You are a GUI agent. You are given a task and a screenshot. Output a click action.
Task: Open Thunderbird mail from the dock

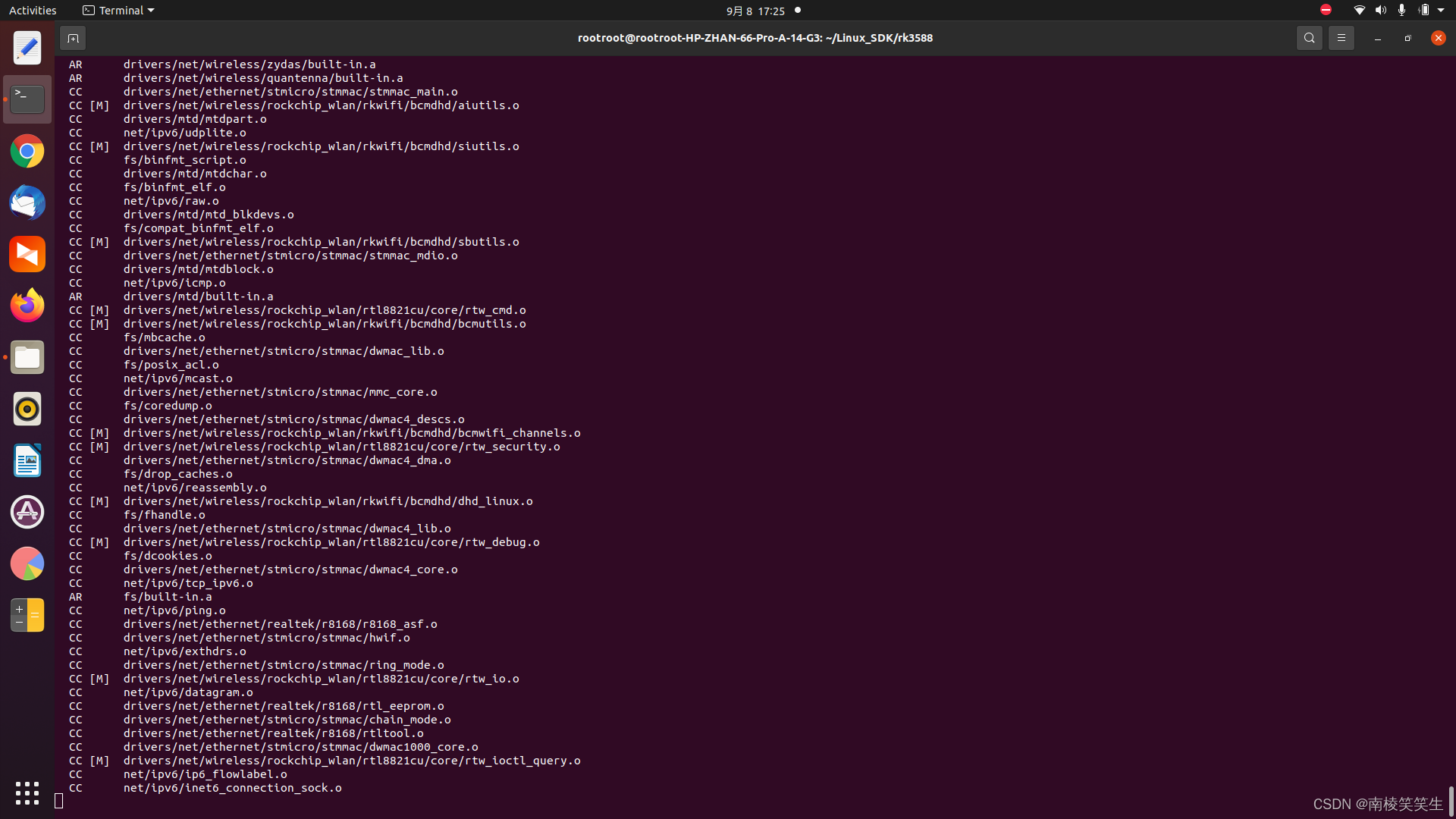pyautogui.click(x=27, y=202)
